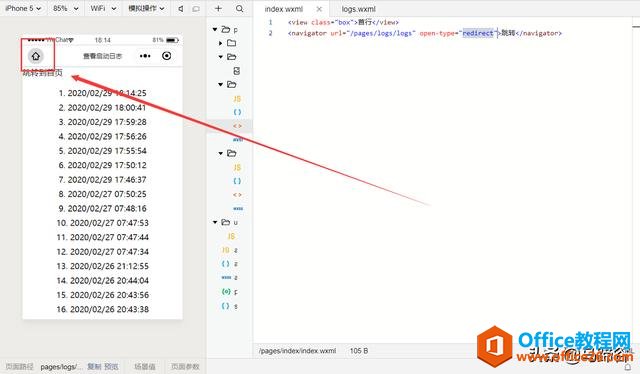This screenshot has height=374, width=640.
Task: Click the detach simulator window icon
Action: tap(196, 8)
